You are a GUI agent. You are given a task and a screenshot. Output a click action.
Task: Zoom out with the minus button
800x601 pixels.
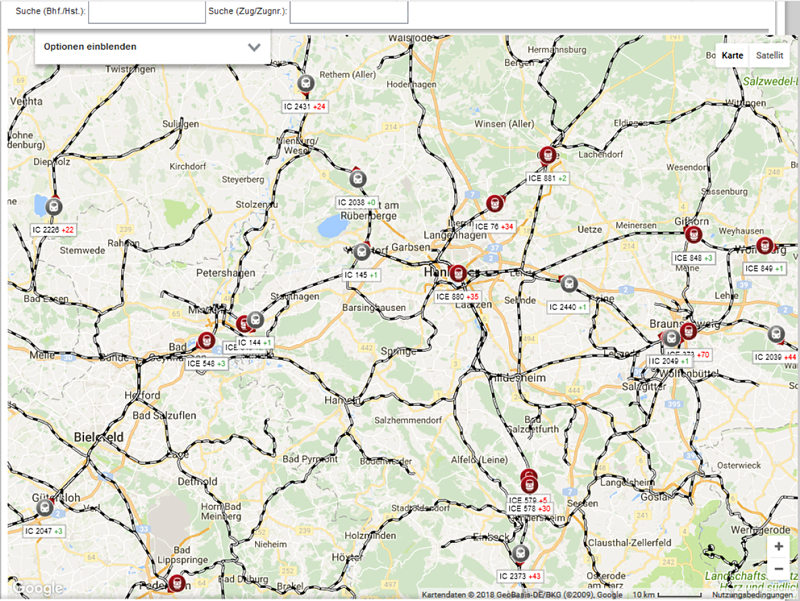coord(778,569)
